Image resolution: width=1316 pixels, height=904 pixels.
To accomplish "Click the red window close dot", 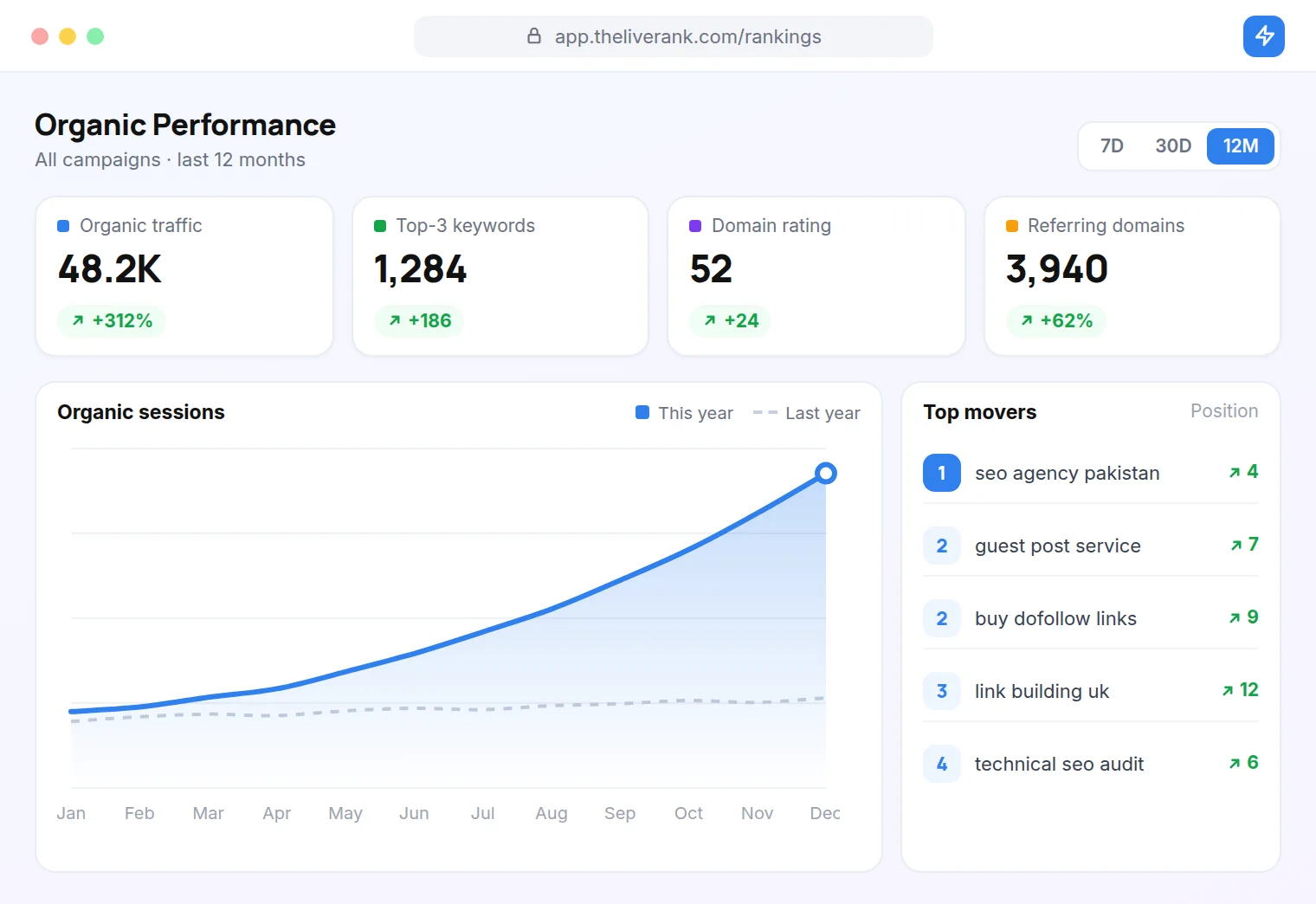I will pos(40,36).
